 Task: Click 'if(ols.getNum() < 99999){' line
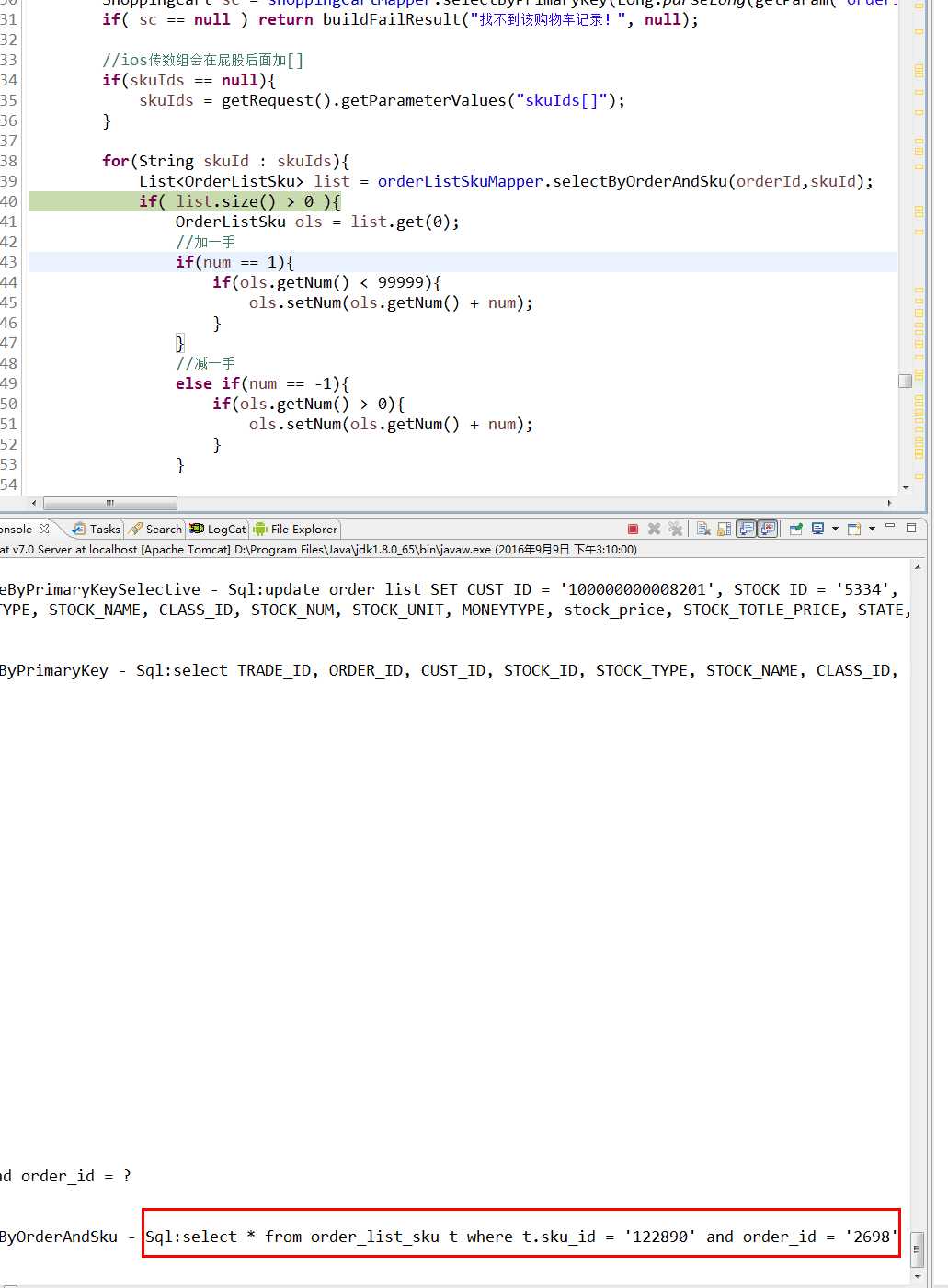click(x=326, y=282)
